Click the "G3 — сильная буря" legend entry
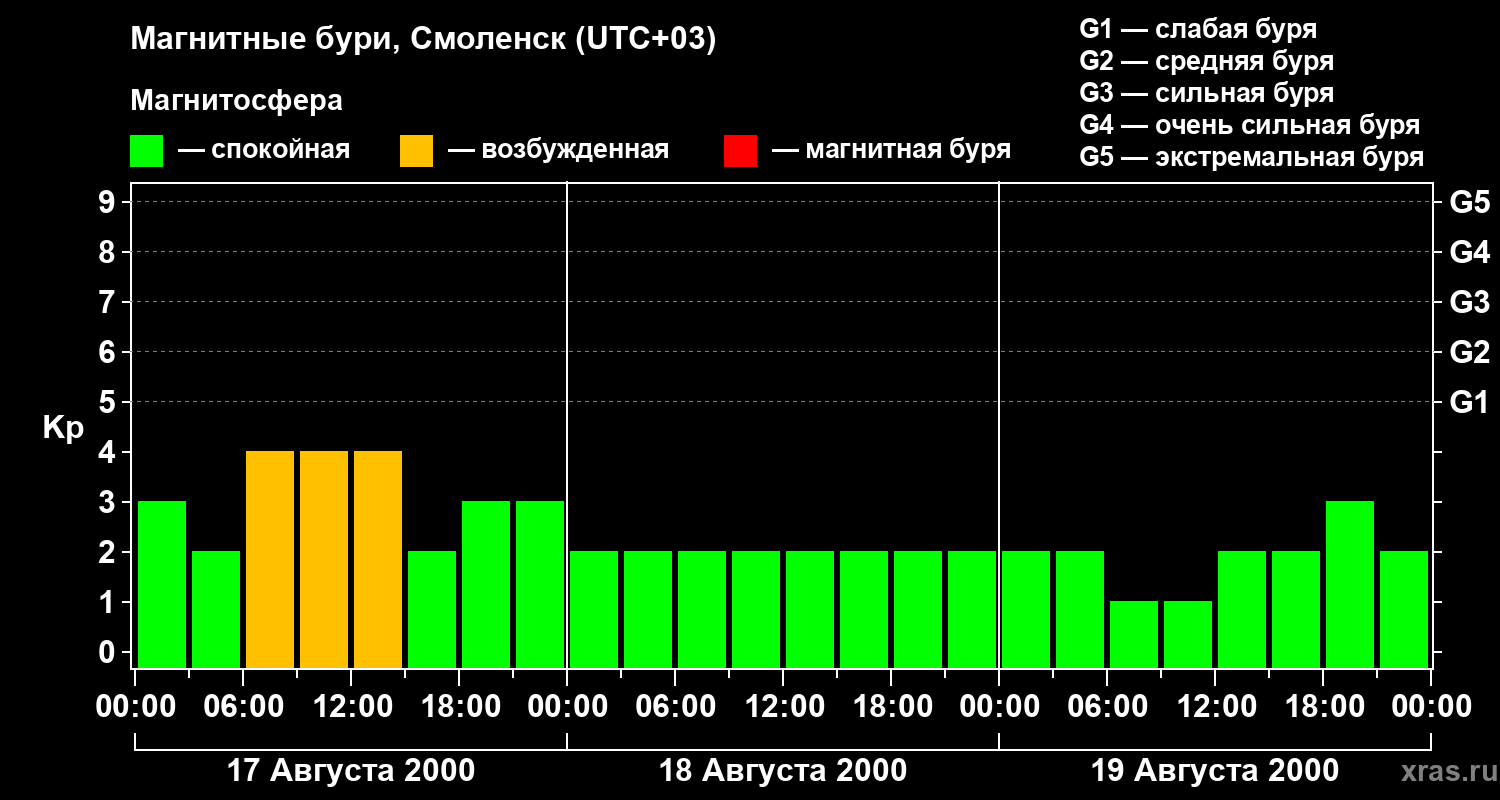 (1206, 93)
